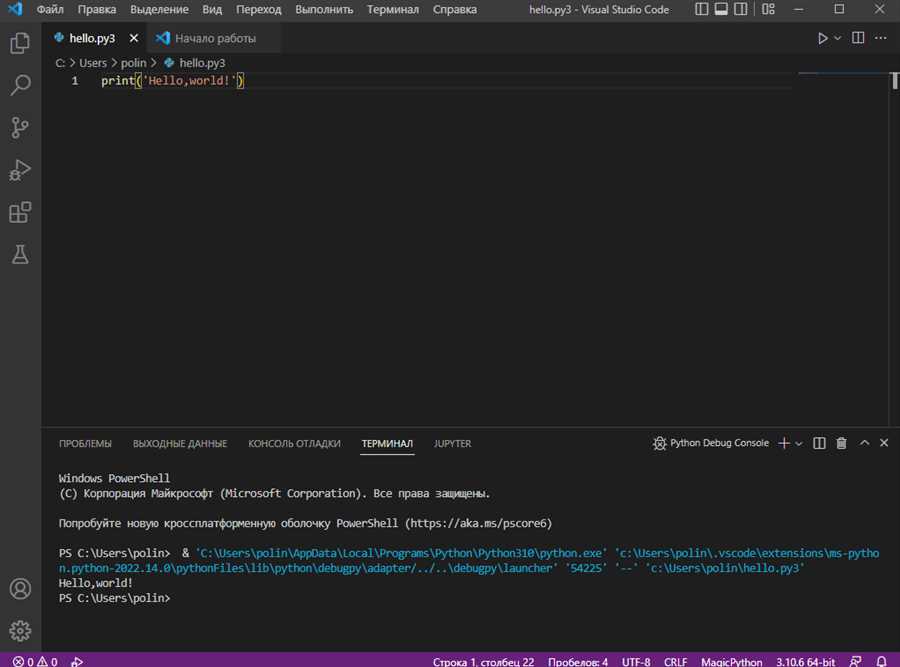This screenshot has width=900, height=667.
Task: Toggle the secondary sidebar layout button
Action: 742,10
